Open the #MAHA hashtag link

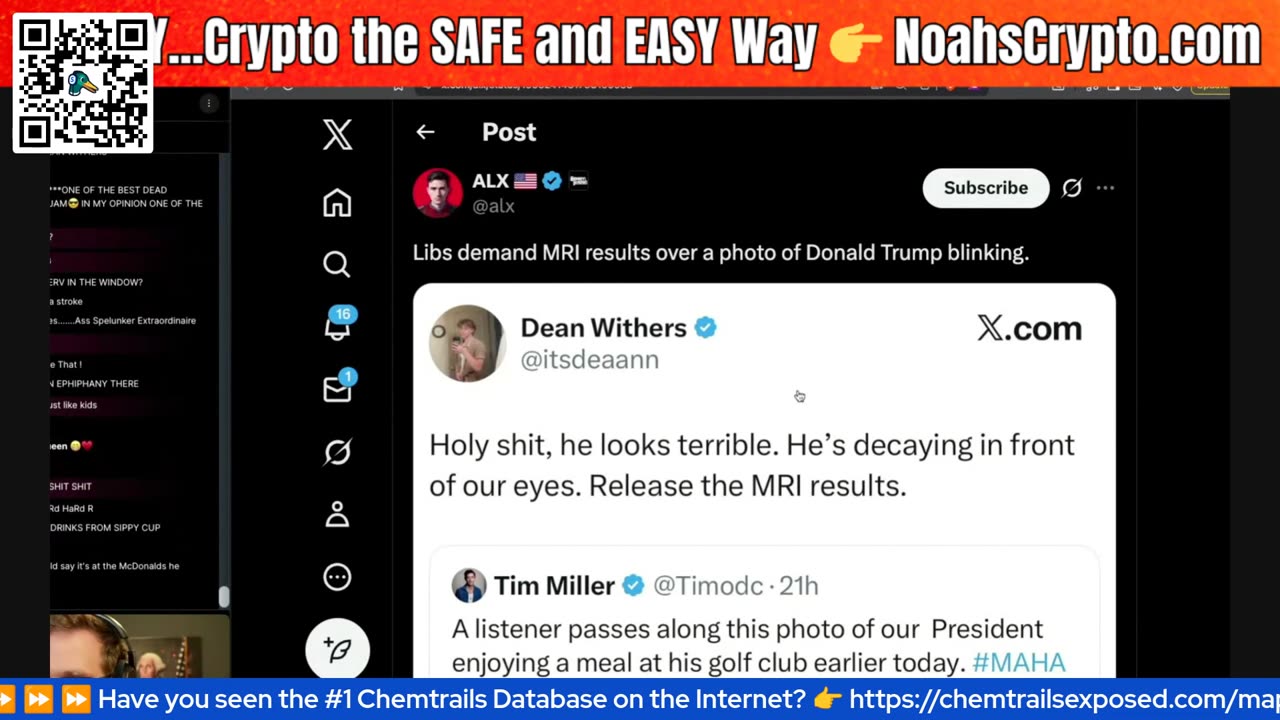pyautogui.click(x=1019, y=662)
